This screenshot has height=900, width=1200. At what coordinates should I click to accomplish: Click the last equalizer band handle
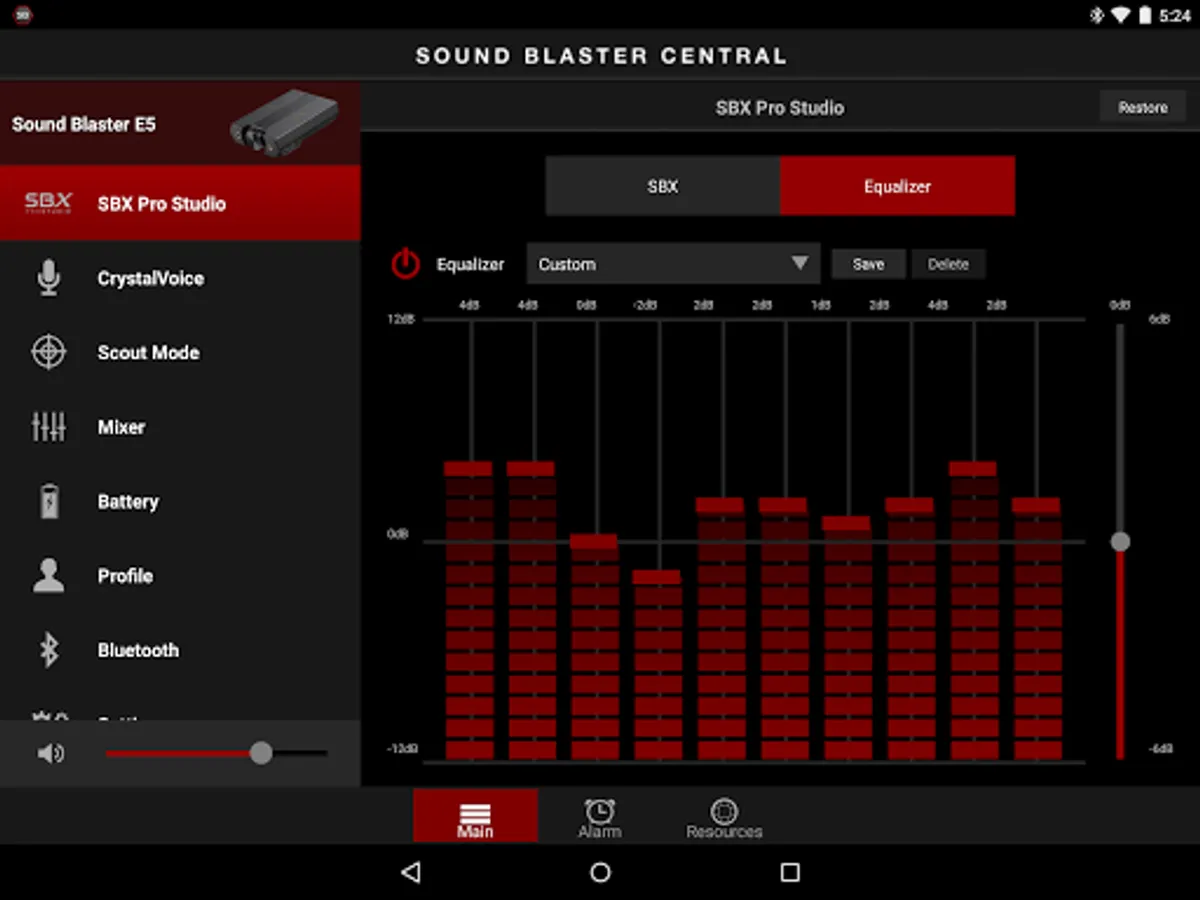(x=1036, y=505)
